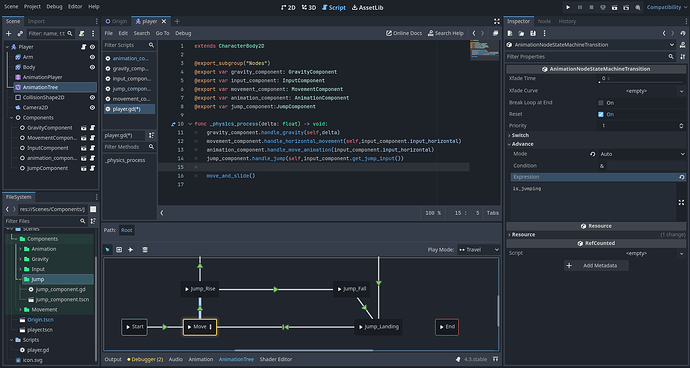Image resolution: width=690 pixels, height=368 pixels.
Task: Enable Break Loop at End checkbox
Action: (601, 103)
